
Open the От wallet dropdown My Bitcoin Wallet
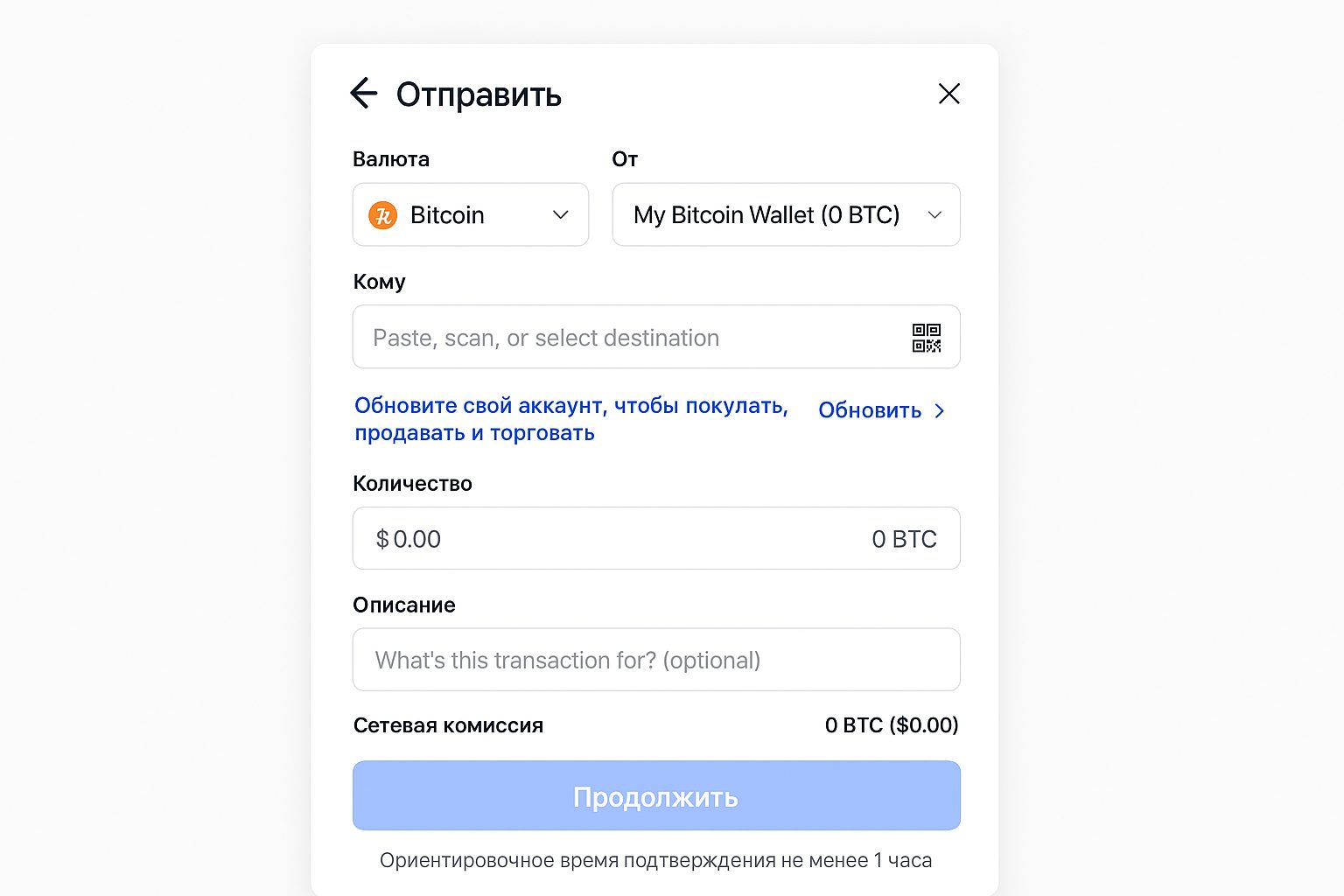(x=785, y=214)
